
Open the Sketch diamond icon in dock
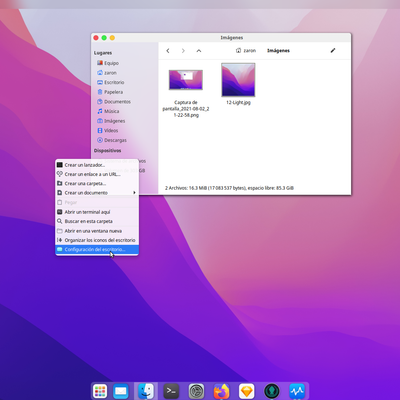(247, 391)
